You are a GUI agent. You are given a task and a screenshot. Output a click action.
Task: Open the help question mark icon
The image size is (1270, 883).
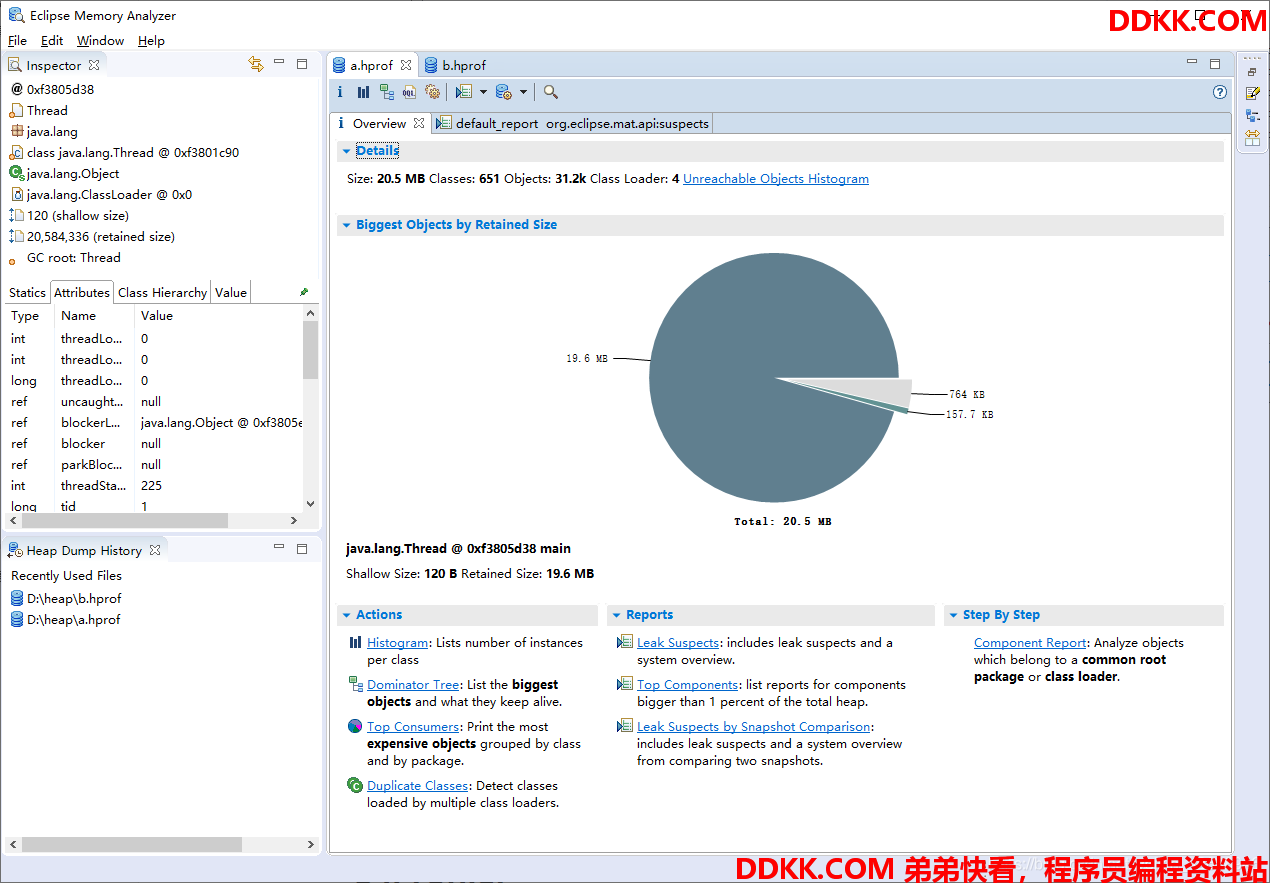1219,92
